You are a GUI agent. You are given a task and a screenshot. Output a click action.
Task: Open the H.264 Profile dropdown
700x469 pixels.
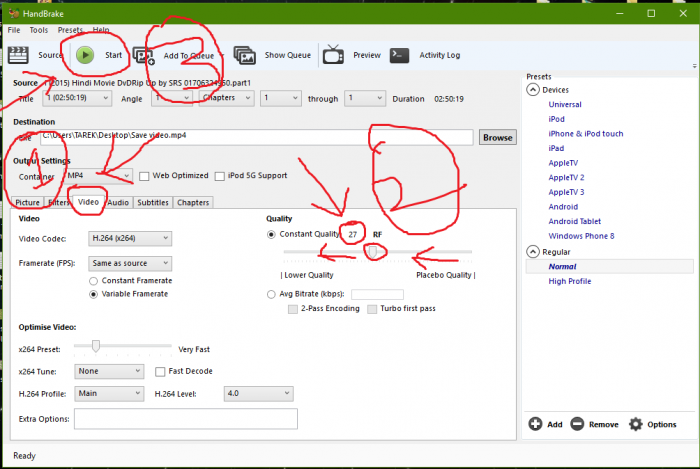pos(109,394)
